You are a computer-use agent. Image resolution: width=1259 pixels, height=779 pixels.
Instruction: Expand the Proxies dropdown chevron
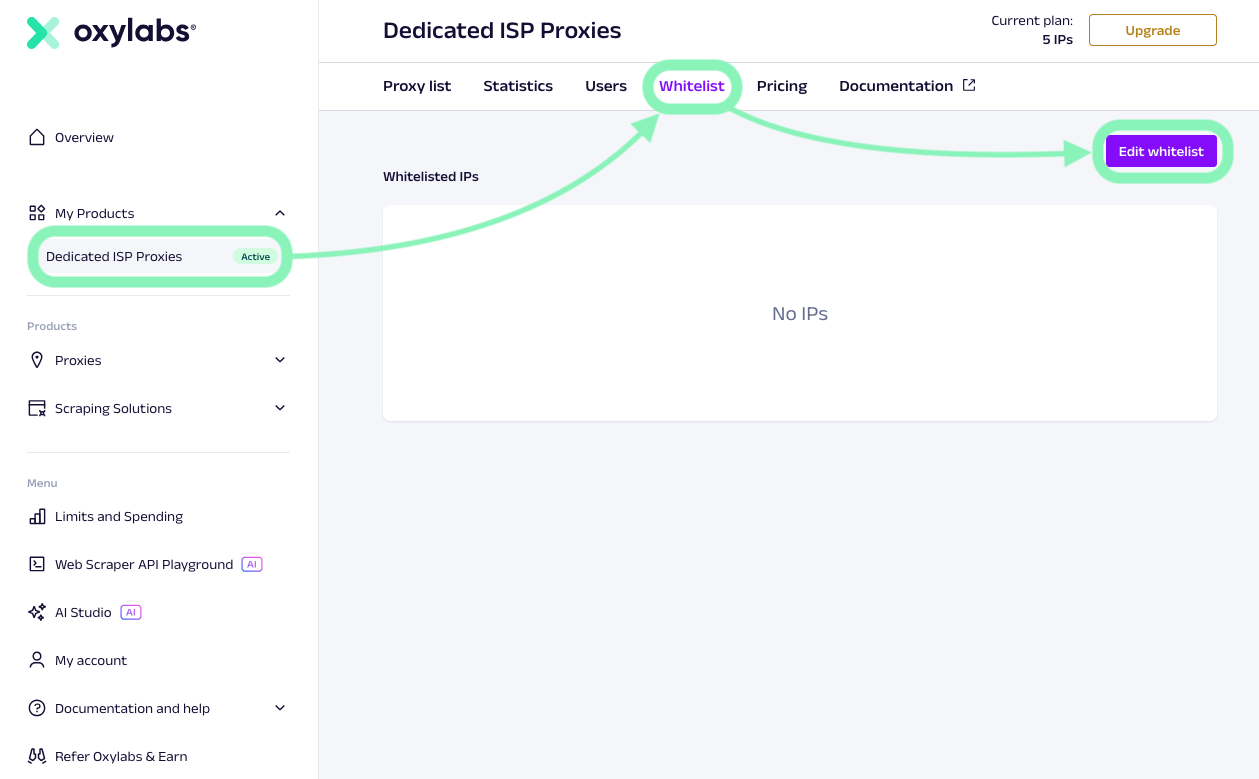(280, 360)
